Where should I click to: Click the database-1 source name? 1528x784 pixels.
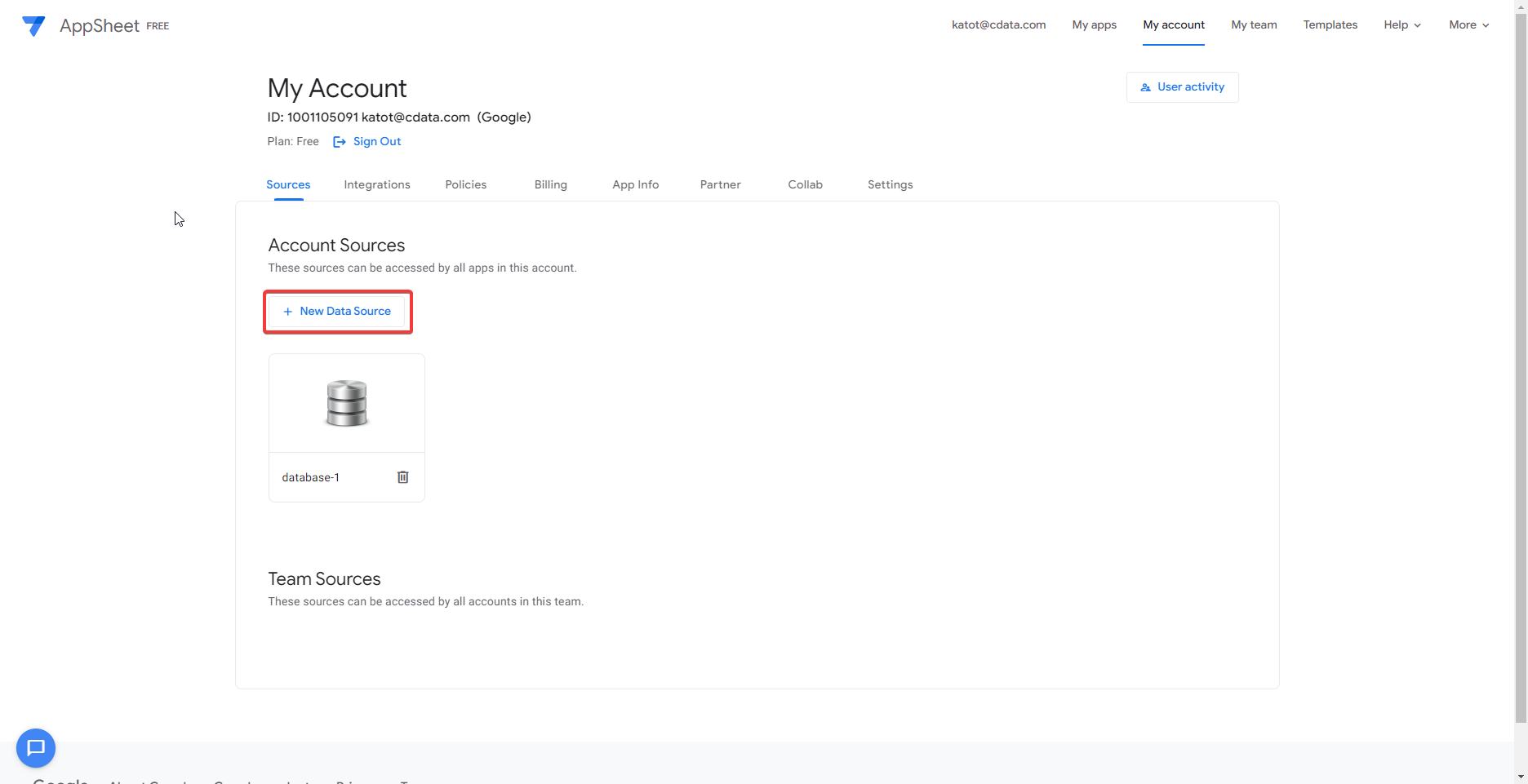coord(311,478)
